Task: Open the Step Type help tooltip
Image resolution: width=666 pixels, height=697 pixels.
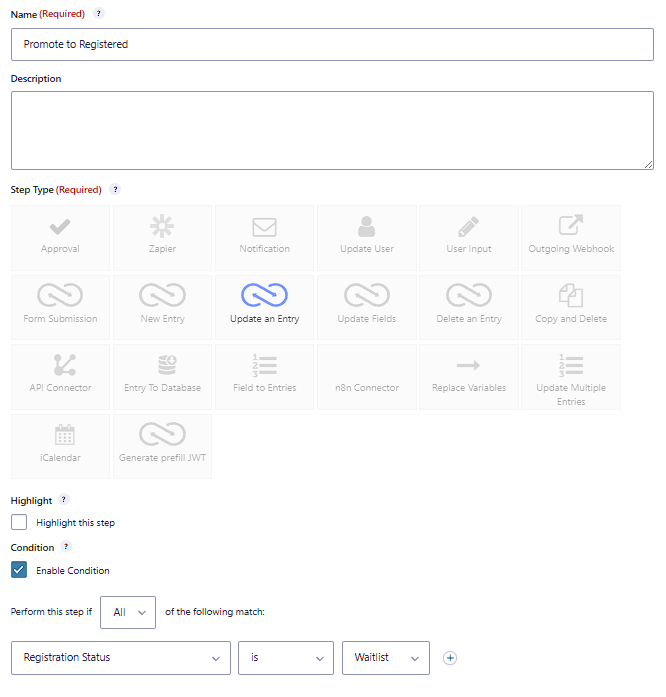Action: (x=115, y=189)
